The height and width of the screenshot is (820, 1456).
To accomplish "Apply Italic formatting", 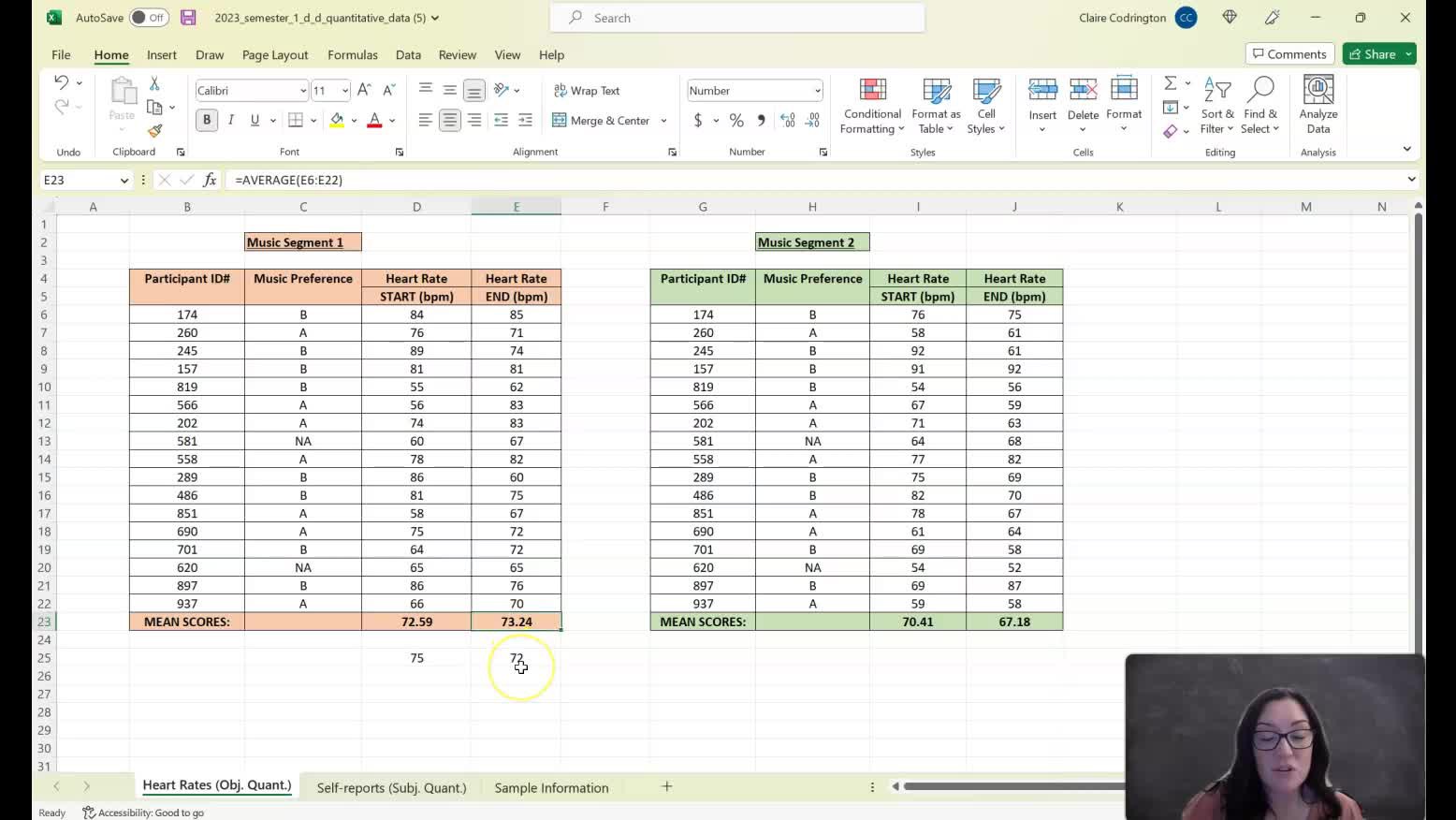I will [x=230, y=120].
